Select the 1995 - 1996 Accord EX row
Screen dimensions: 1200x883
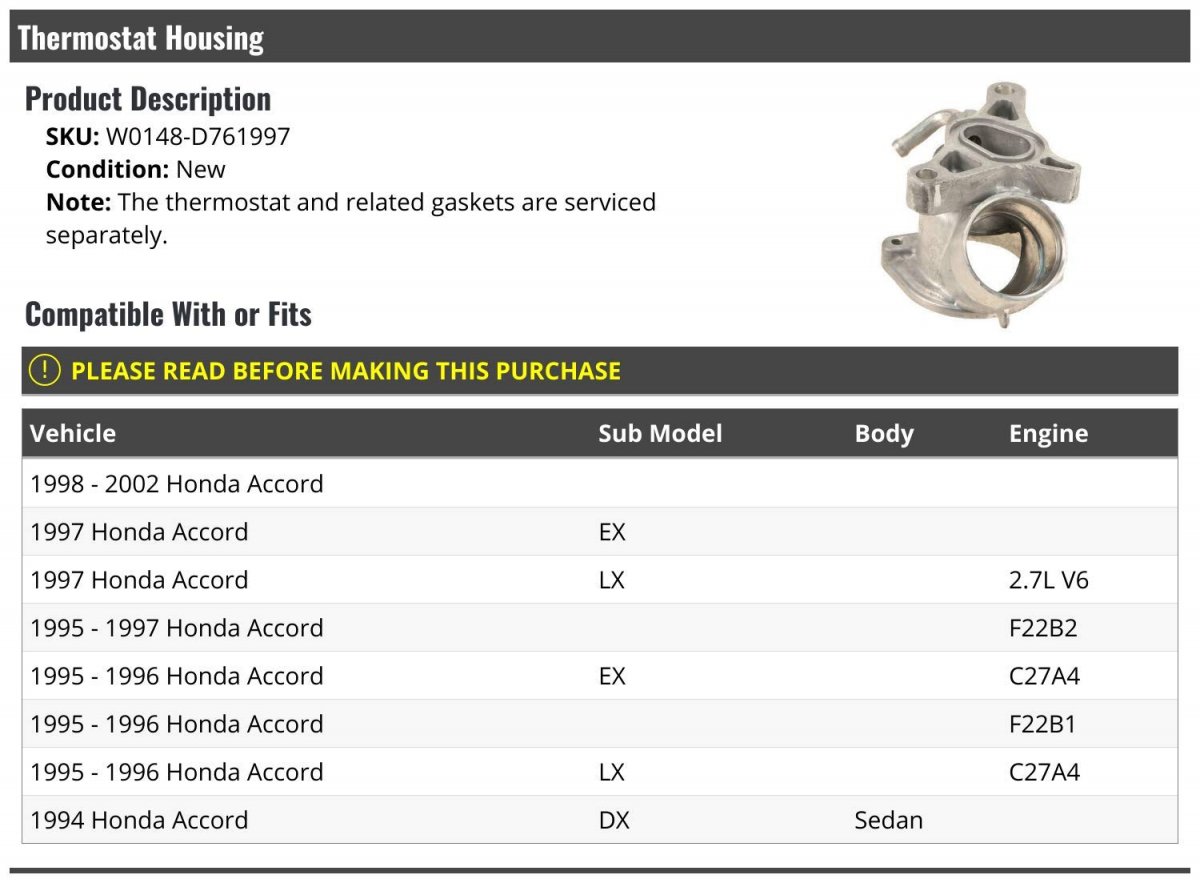[x=600, y=676]
